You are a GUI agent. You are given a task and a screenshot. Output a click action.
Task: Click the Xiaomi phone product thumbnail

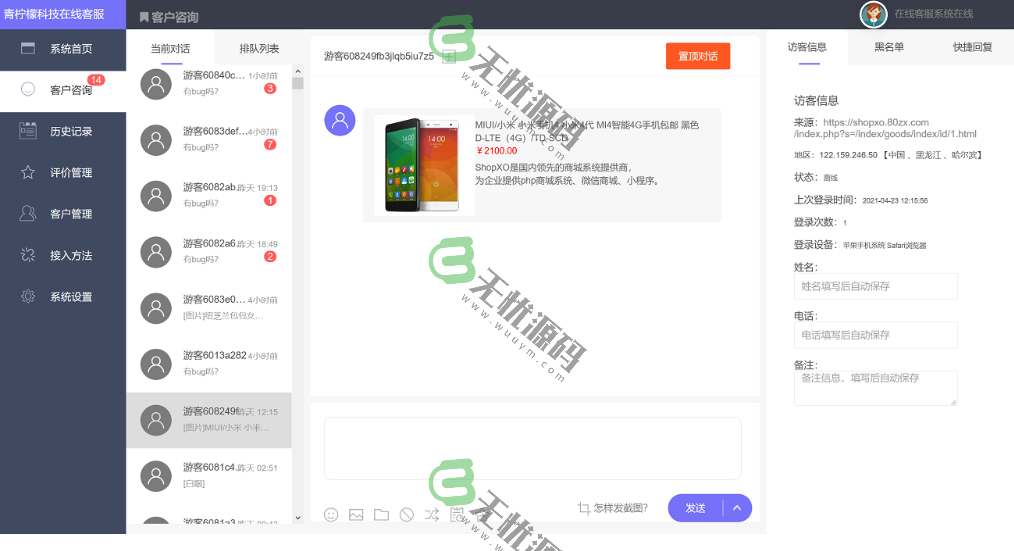(x=422, y=165)
